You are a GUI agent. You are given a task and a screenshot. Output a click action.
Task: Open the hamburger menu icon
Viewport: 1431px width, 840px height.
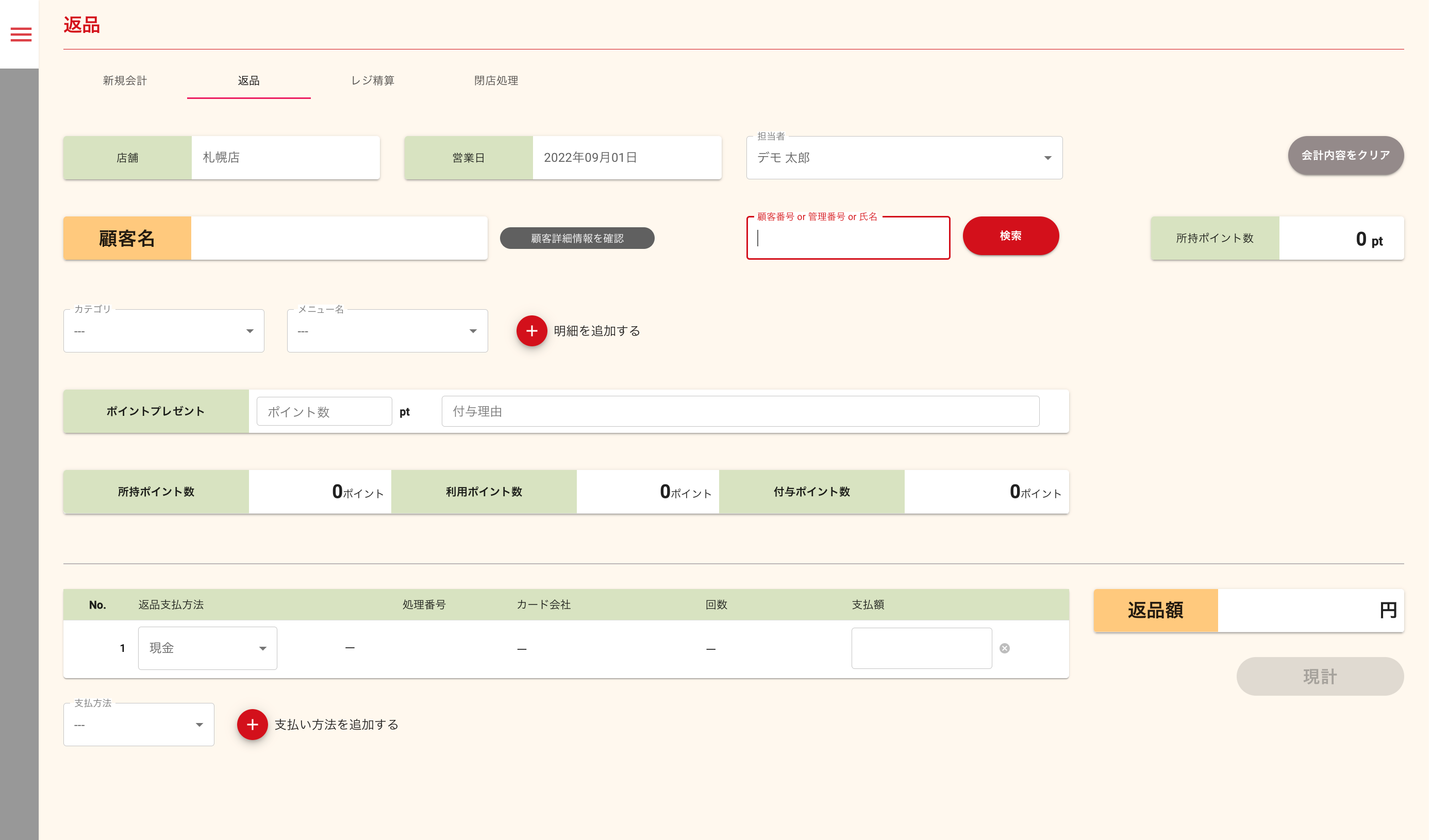21,35
